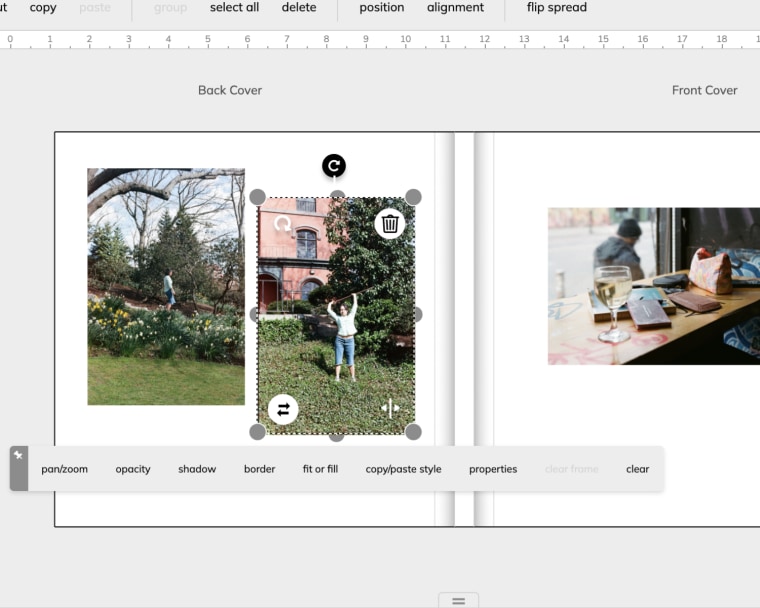Click the top-right corner resize handle
This screenshot has width=760, height=608.
click(x=413, y=197)
